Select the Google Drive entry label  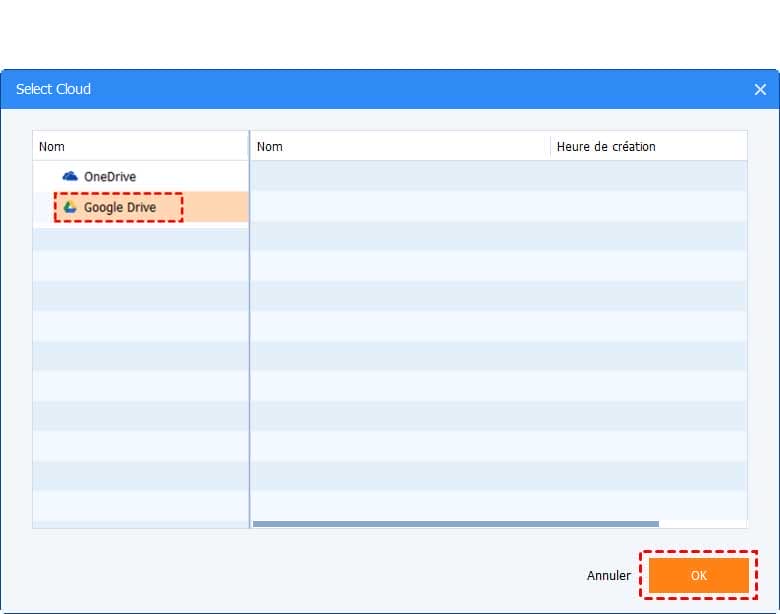120,208
